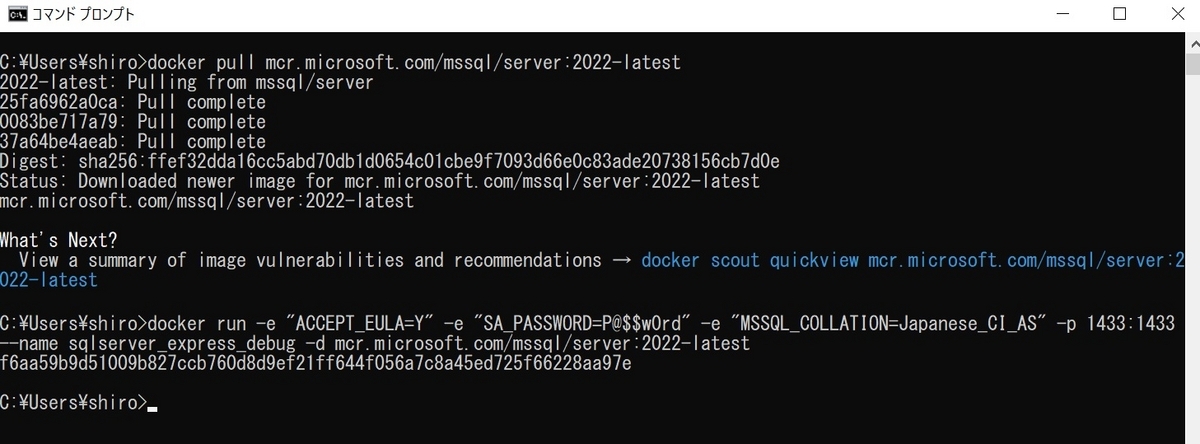Screen dimensions: 1200x444
Task: Click the What's Next? heading
Action: pyautogui.click(x=59, y=240)
